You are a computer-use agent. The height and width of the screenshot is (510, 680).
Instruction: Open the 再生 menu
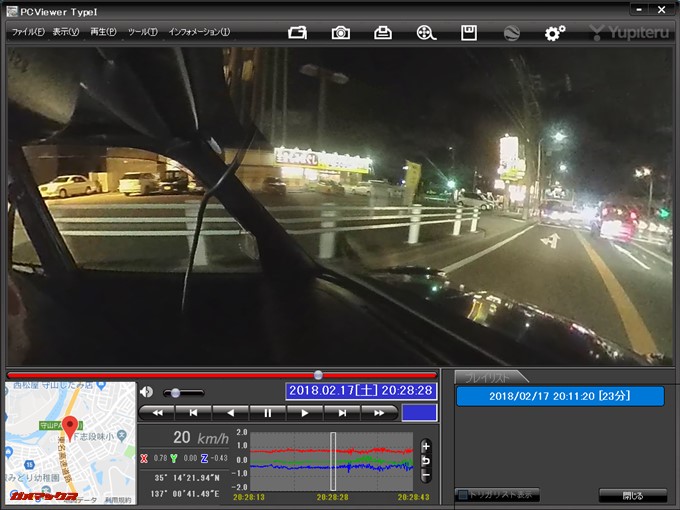[x=103, y=32]
